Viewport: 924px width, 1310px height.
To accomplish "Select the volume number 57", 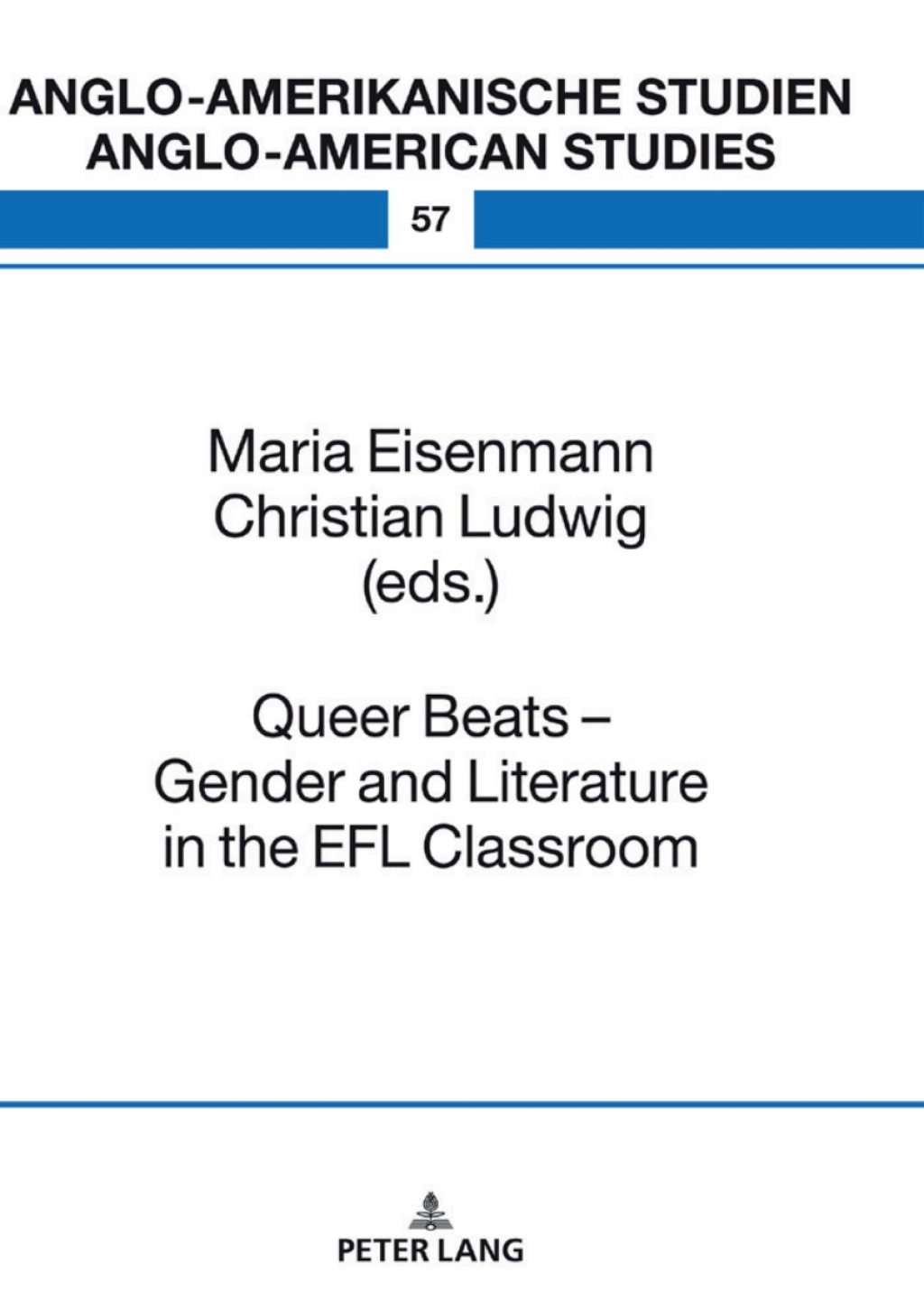I will coord(430,219).
